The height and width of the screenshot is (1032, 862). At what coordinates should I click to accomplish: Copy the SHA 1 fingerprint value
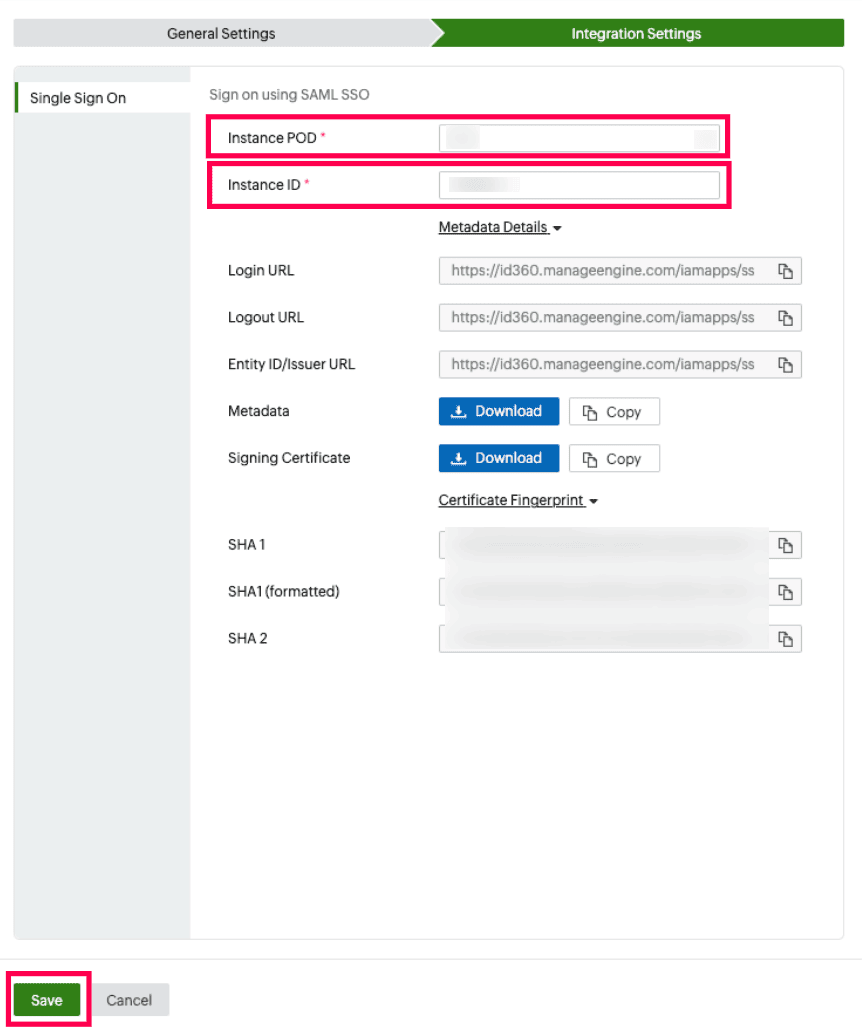pyautogui.click(x=786, y=544)
